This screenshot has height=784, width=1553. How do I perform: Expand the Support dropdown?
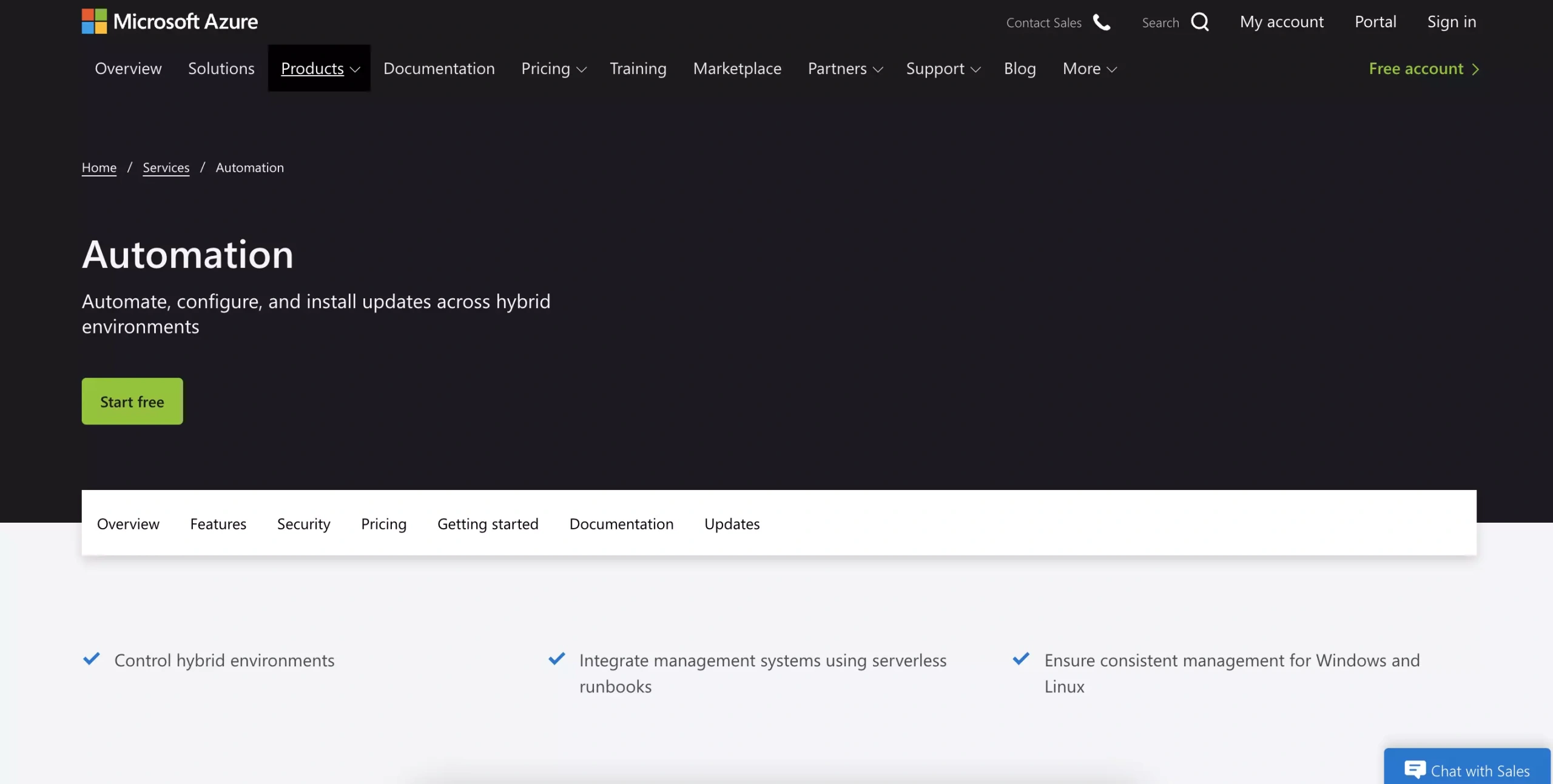943,69
